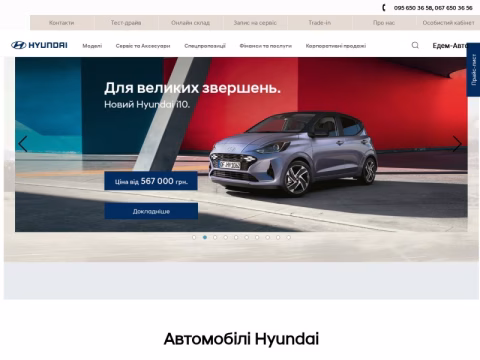Click the Едем-Авто dealer name
This screenshot has height=360, width=480.
pyautogui.click(x=449, y=46)
